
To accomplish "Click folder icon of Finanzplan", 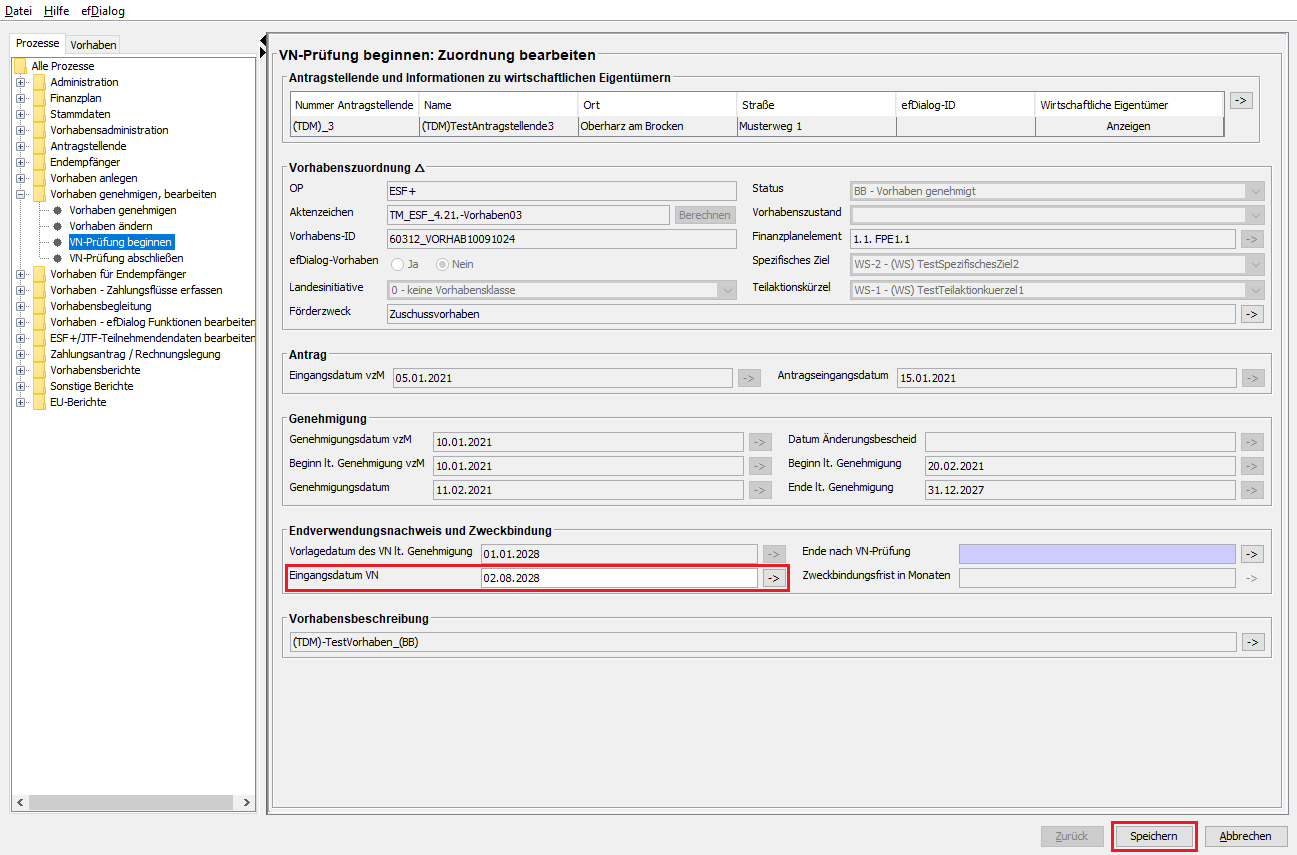I will [x=39, y=98].
